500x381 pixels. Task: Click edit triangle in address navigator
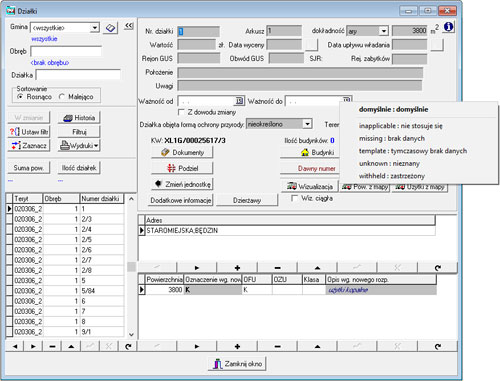317,268
